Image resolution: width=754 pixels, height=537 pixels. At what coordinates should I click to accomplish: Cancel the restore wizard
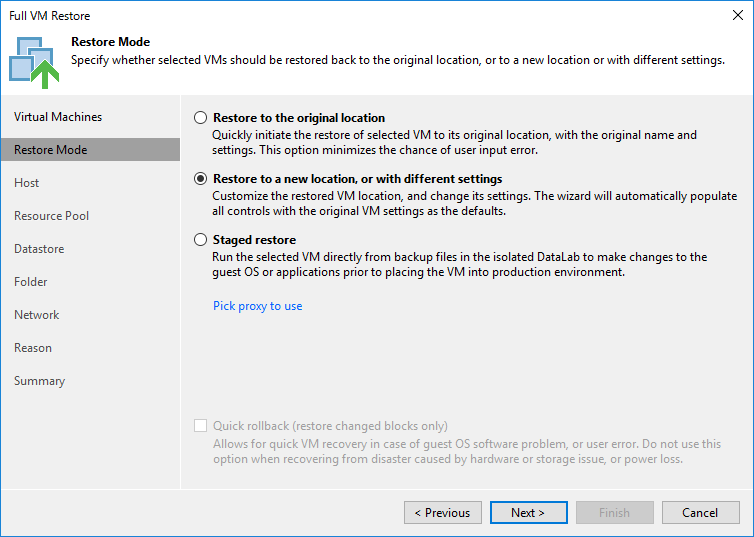(700, 513)
